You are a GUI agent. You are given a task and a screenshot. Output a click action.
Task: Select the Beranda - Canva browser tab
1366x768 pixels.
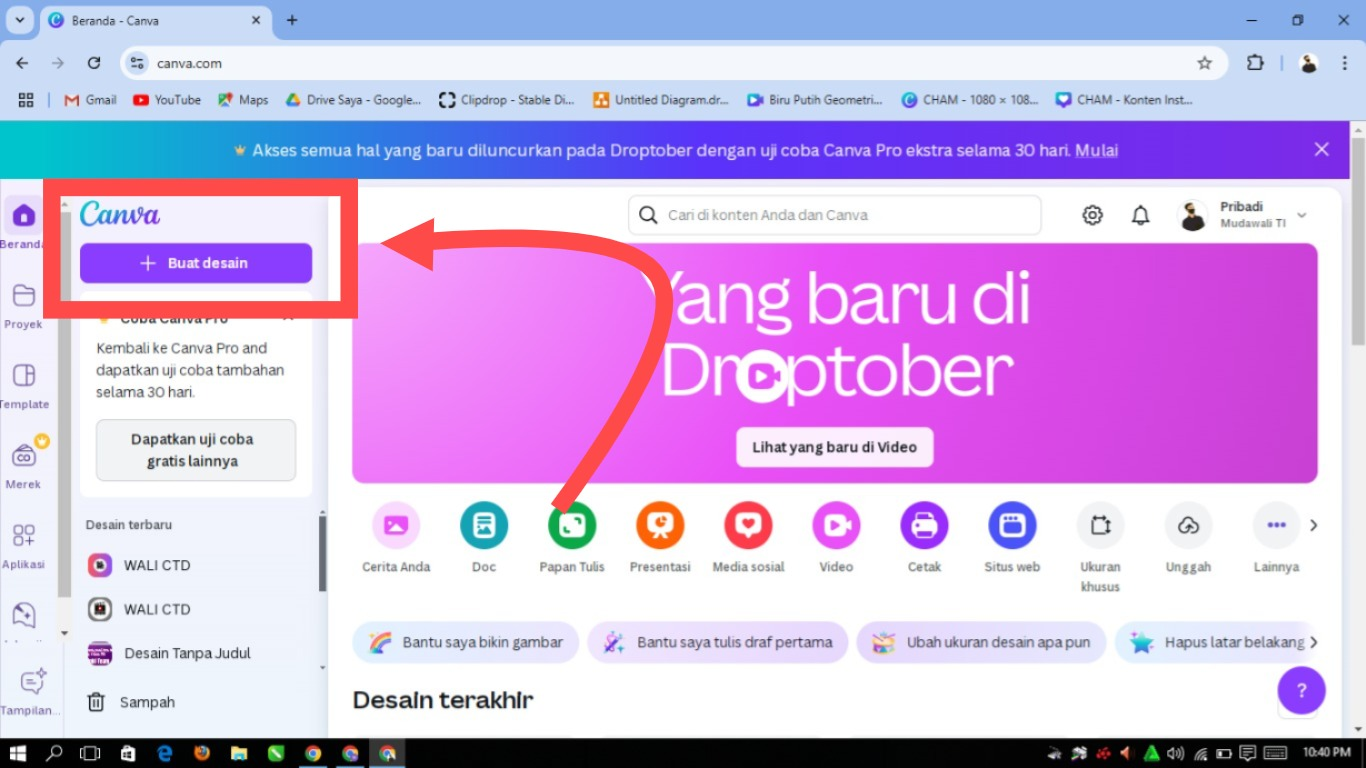[156, 20]
